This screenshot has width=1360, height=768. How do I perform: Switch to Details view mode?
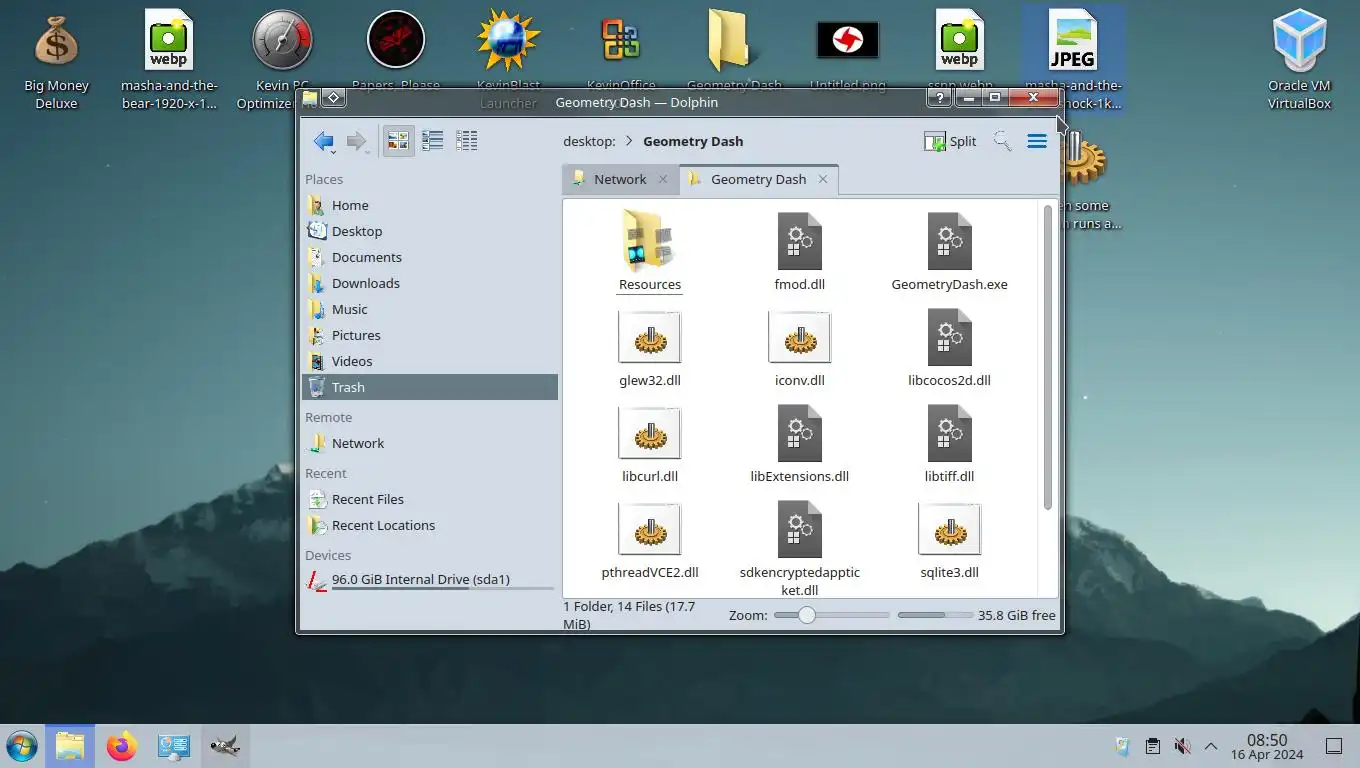(x=466, y=141)
